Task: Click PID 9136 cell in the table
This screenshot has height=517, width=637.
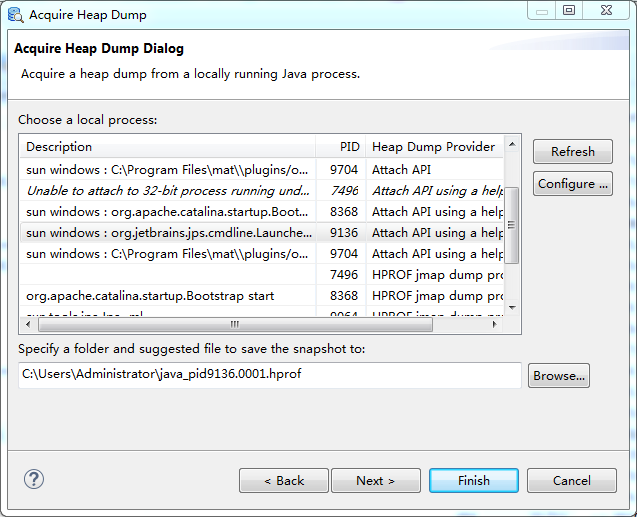Action: [x=344, y=233]
